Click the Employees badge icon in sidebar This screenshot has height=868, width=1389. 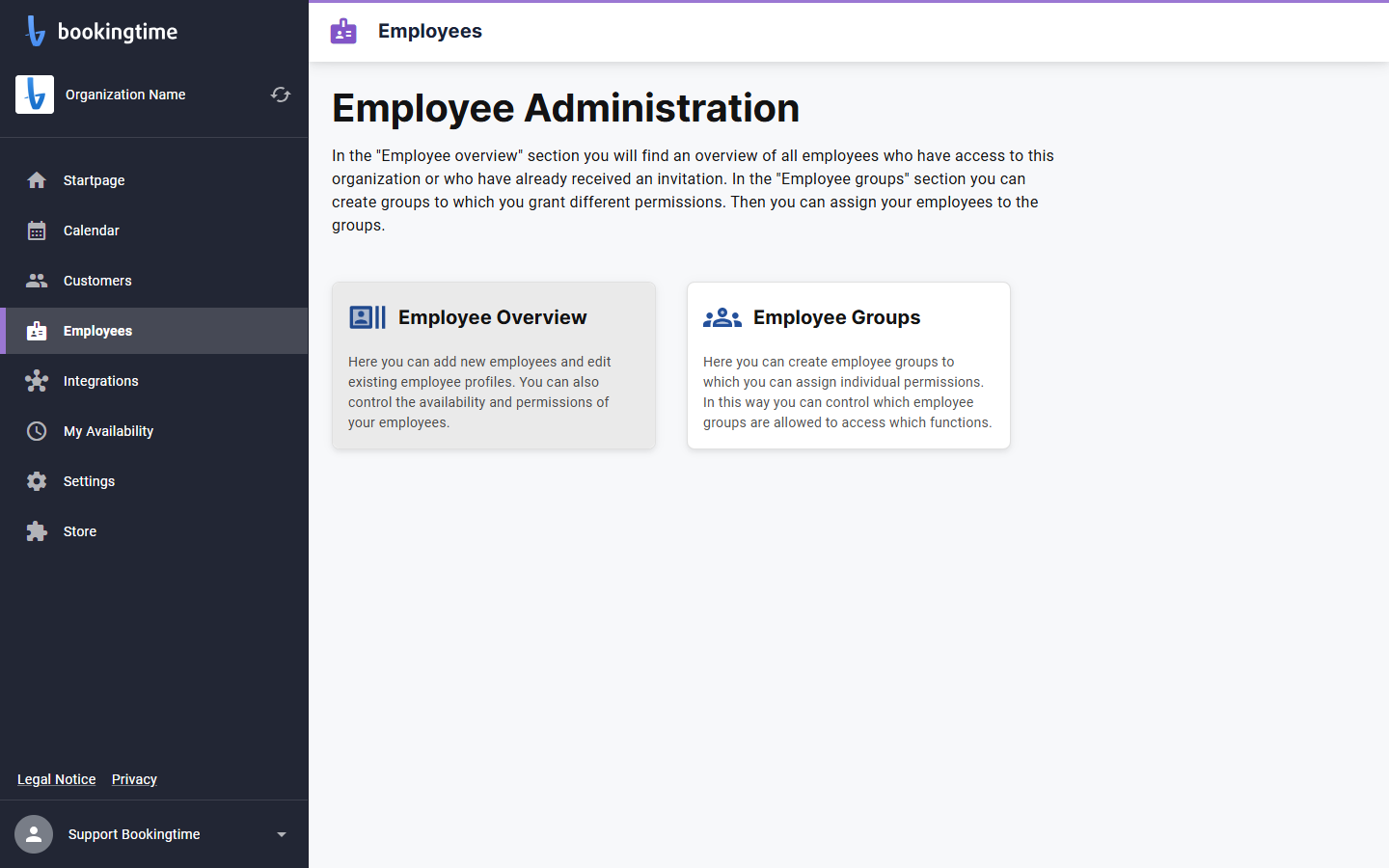[x=37, y=331]
